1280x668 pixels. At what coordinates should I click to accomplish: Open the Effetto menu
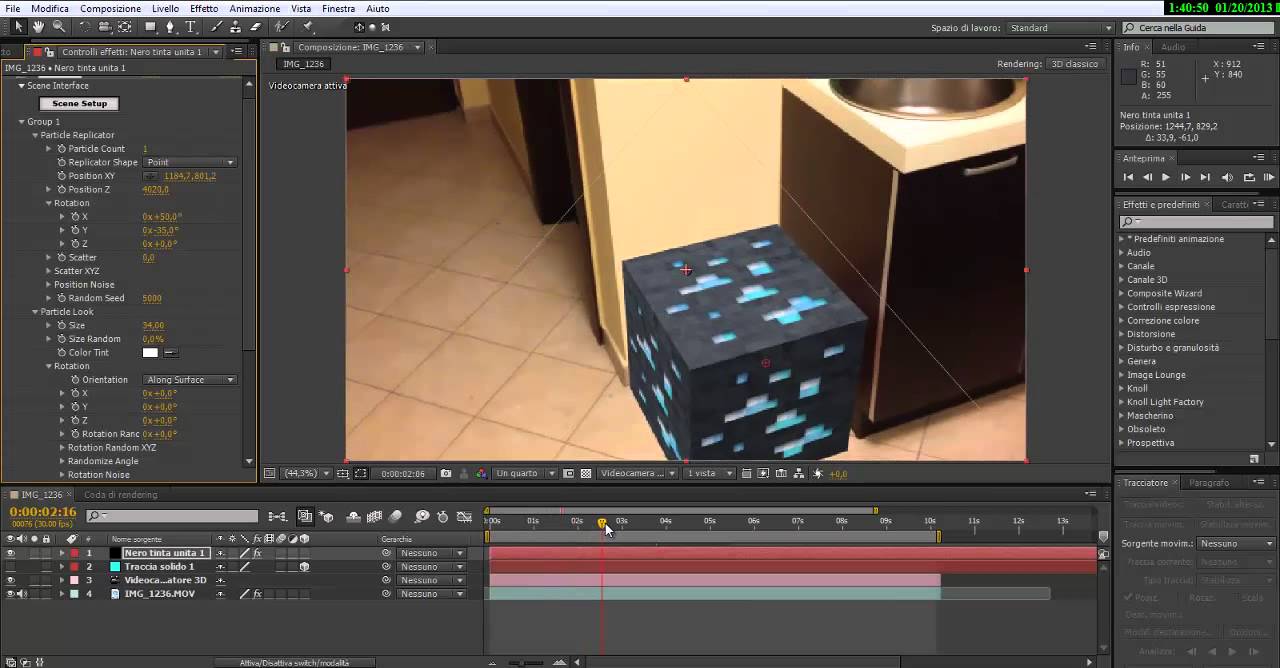pos(203,8)
